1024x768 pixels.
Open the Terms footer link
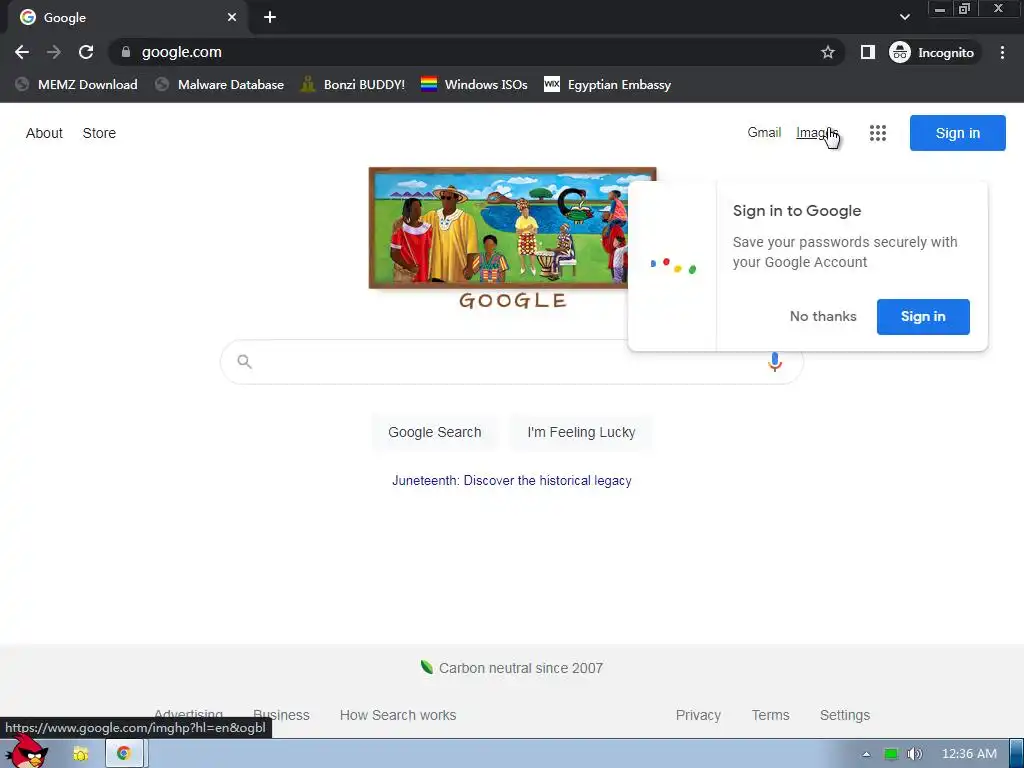(x=771, y=715)
